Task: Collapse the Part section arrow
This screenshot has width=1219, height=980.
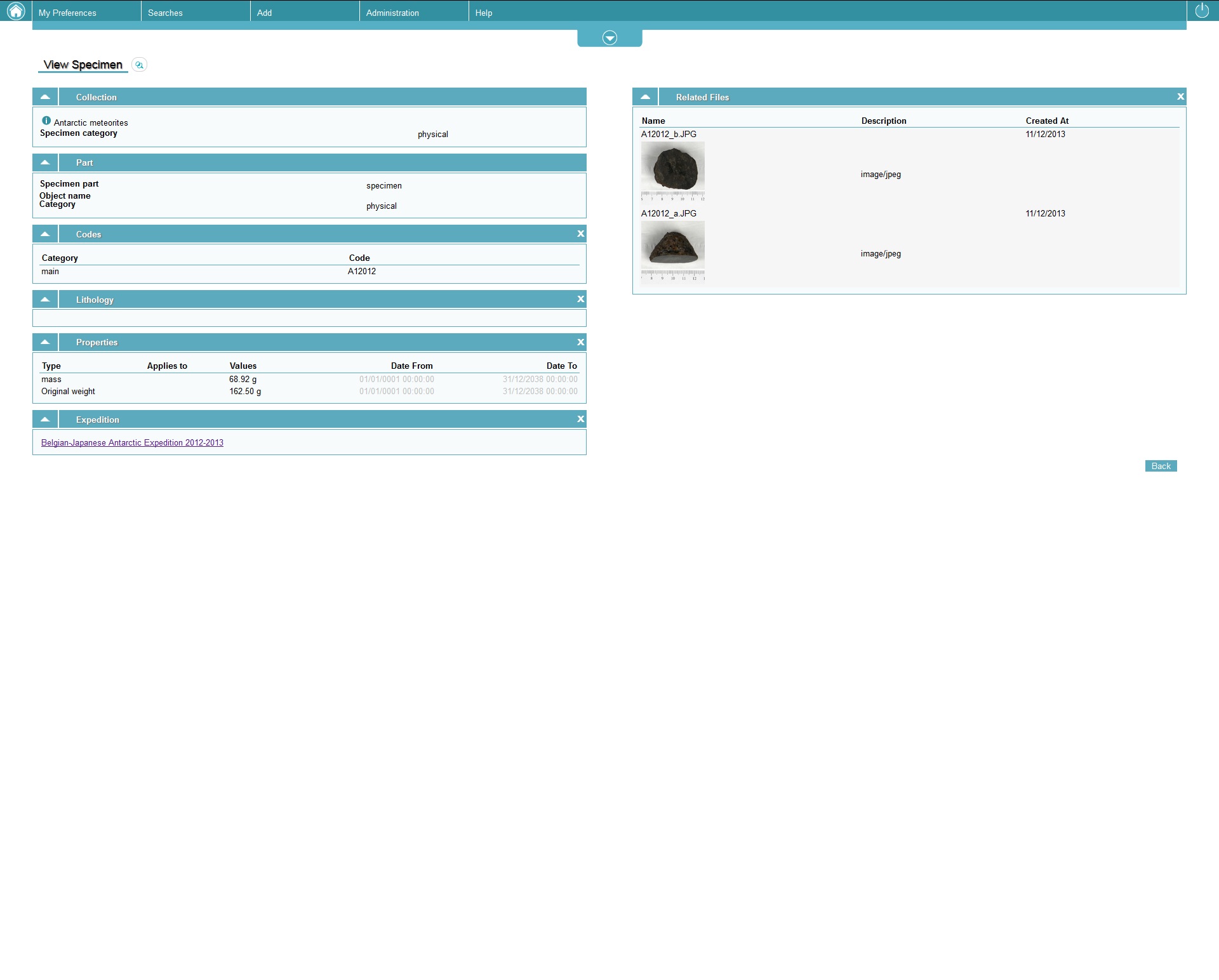Action: tap(45, 163)
